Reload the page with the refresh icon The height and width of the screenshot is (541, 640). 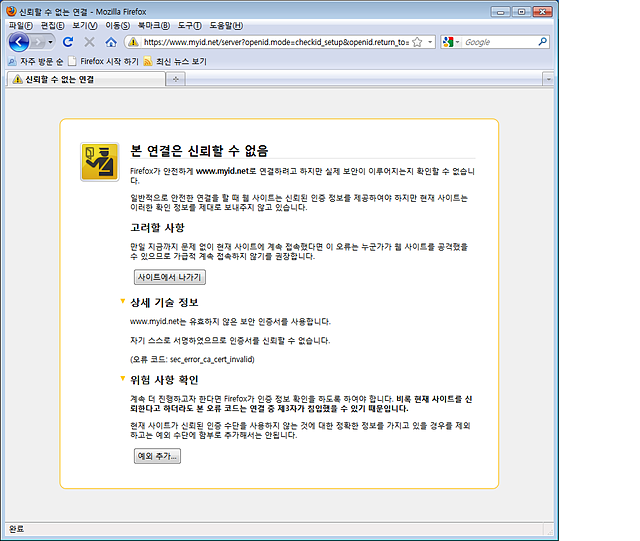coord(68,42)
